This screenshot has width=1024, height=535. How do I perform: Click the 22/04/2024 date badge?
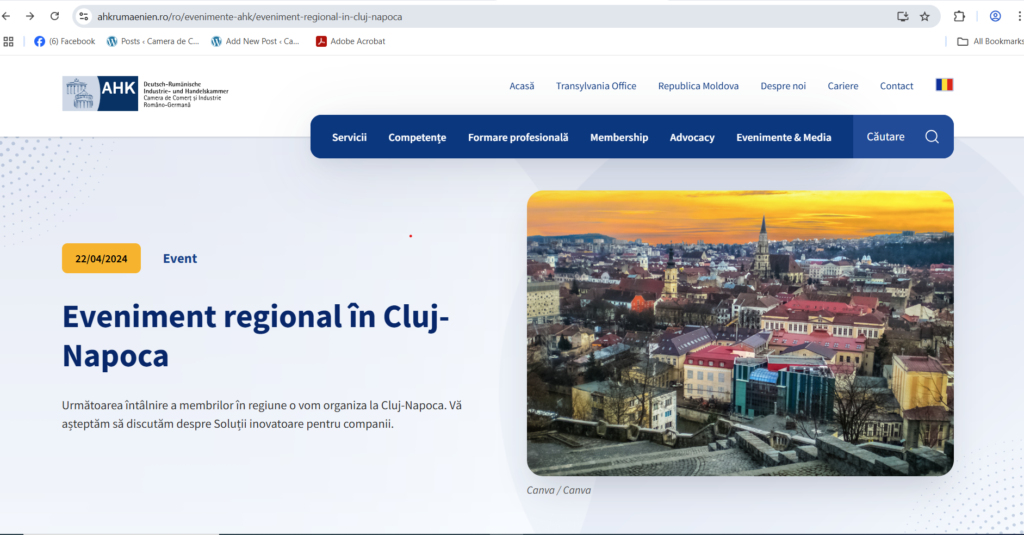pos(101,258)
